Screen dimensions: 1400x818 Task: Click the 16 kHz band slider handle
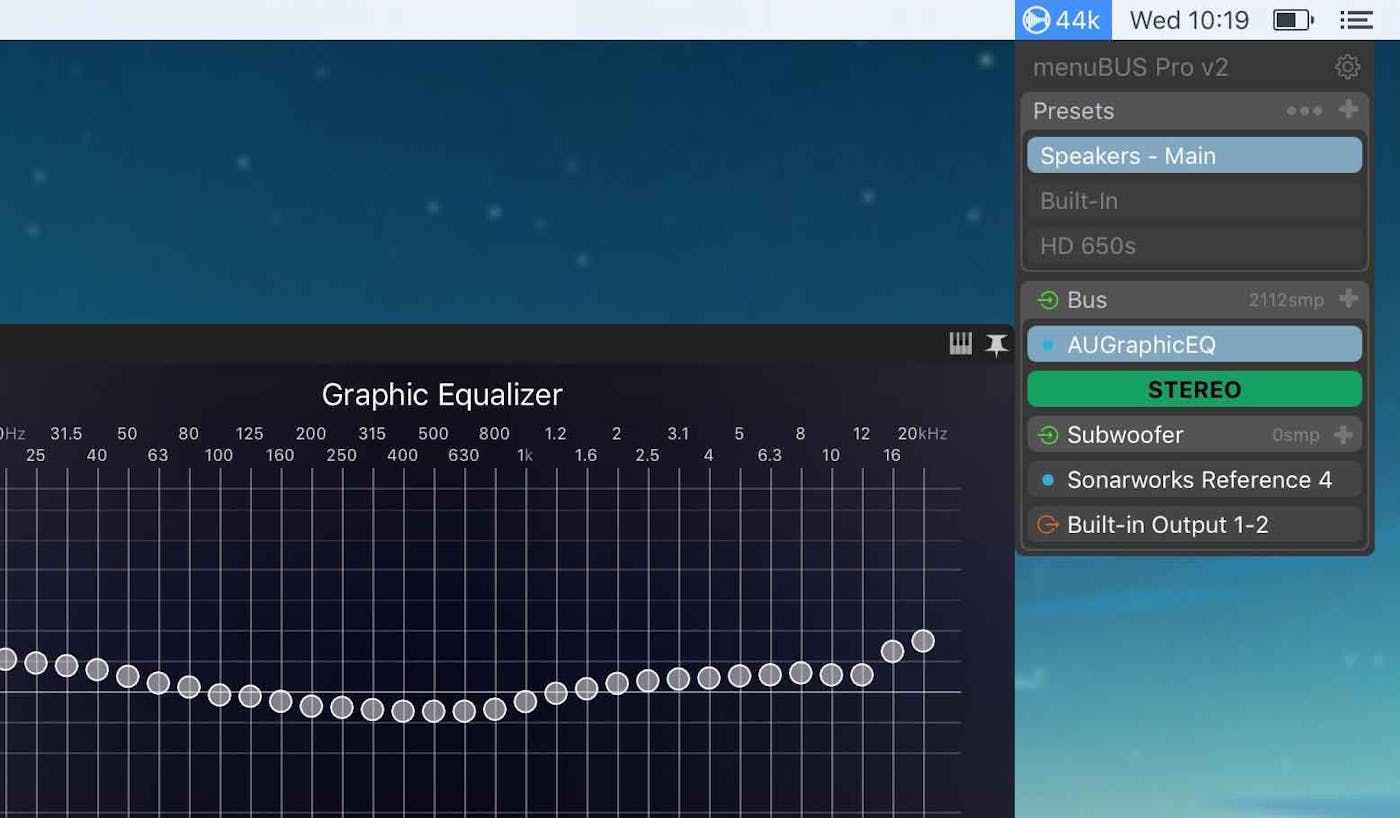892,651
